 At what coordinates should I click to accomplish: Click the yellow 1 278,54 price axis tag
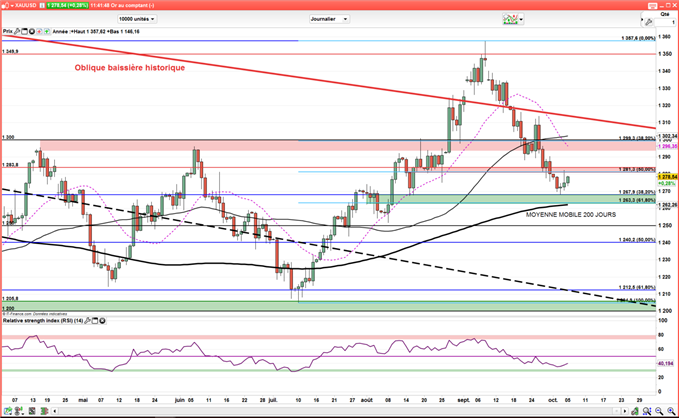667,177
